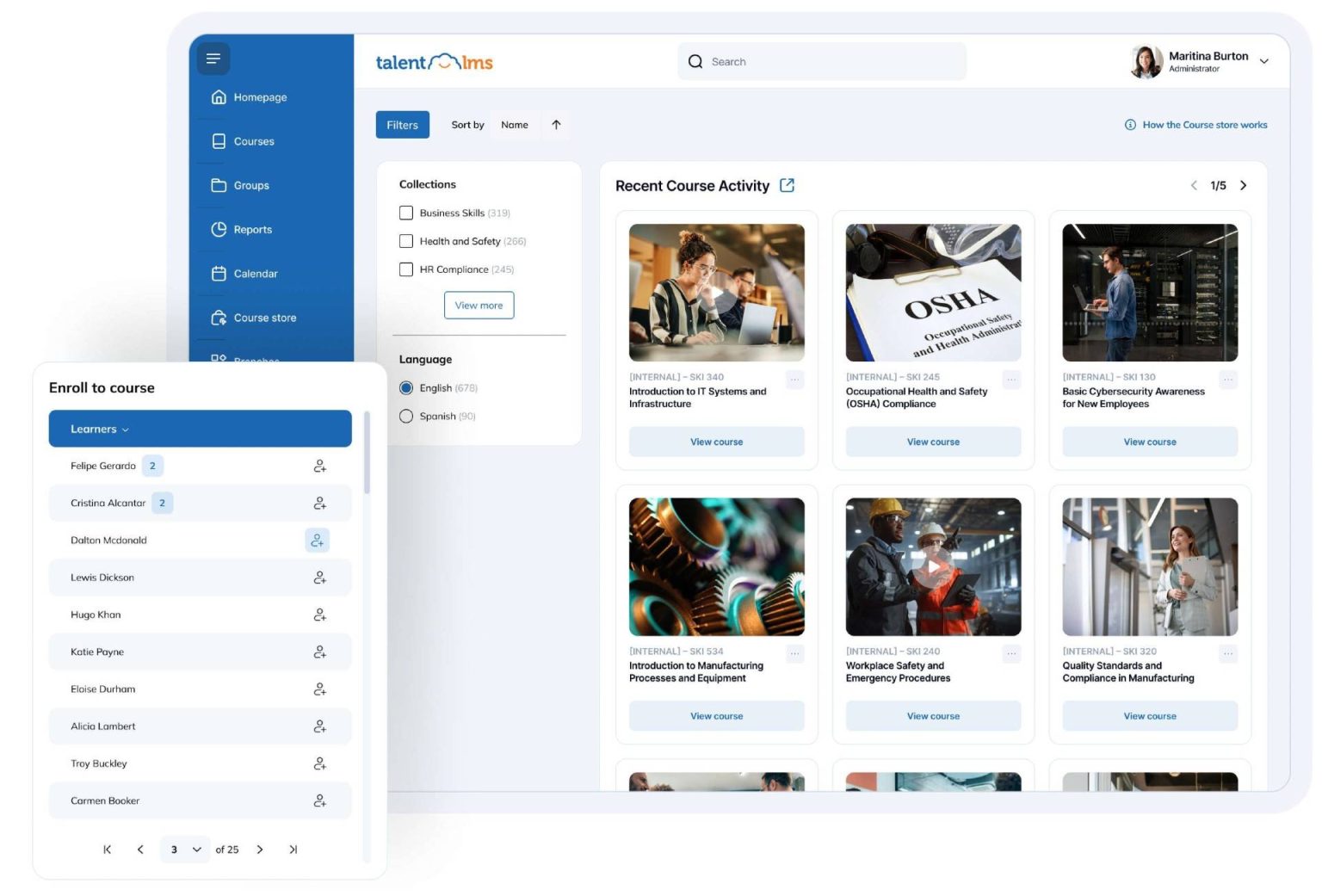
Task: Open the Calendar section
Action: click(x=256, y=273)
